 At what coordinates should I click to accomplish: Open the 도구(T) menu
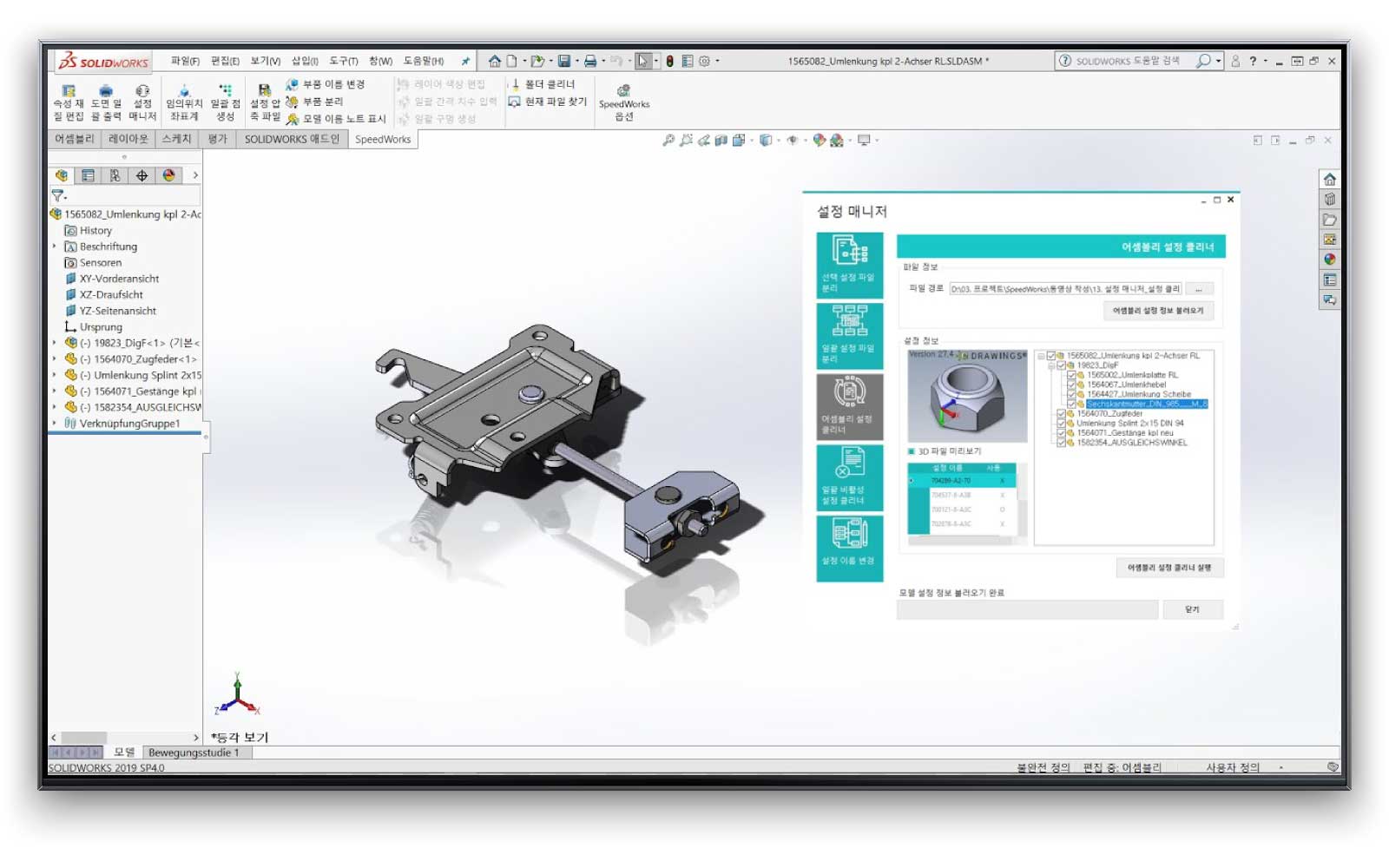(344, 61)
